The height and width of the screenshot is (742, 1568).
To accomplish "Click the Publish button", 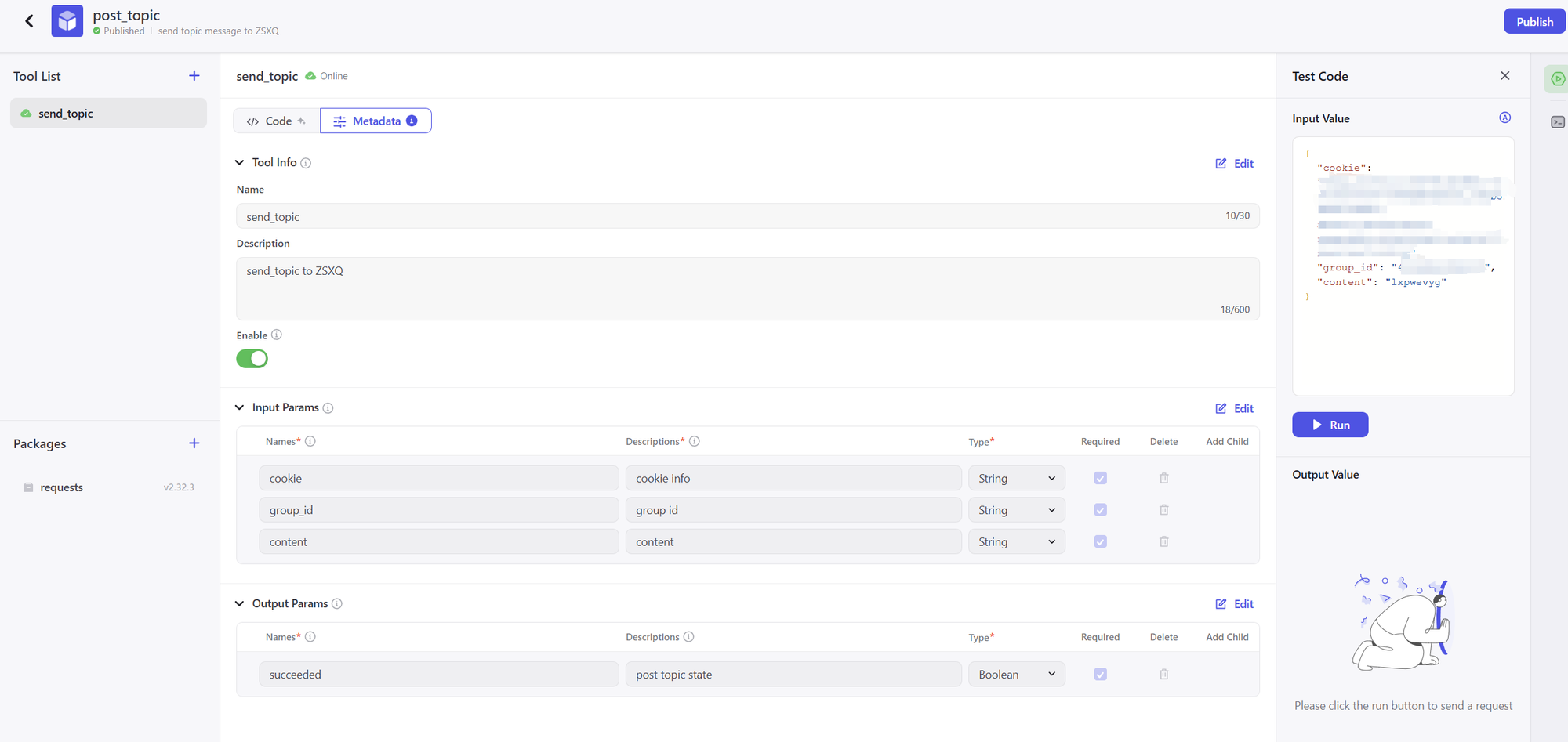I will (x=1534, y=21).
